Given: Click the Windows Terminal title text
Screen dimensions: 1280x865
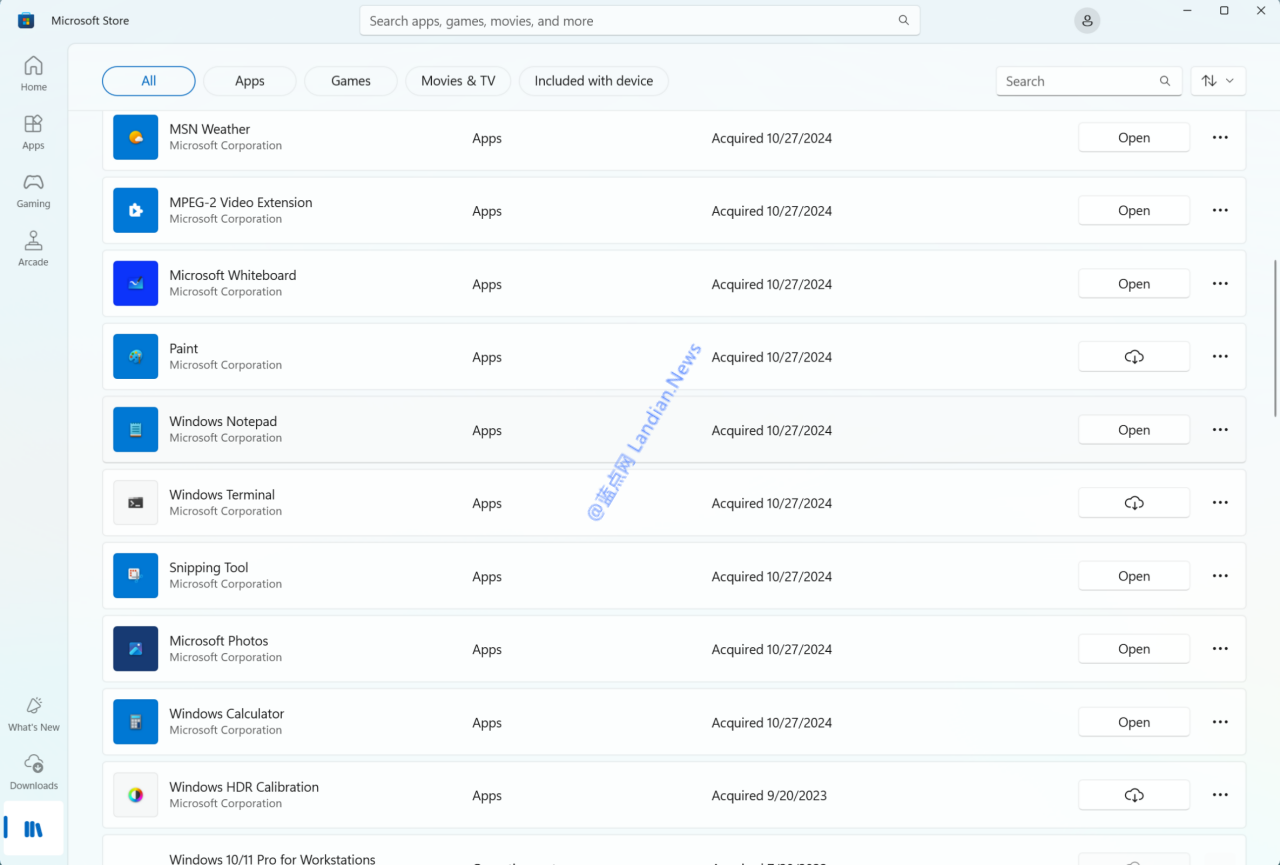Looking at the screenshot, I should click(222, 494).
